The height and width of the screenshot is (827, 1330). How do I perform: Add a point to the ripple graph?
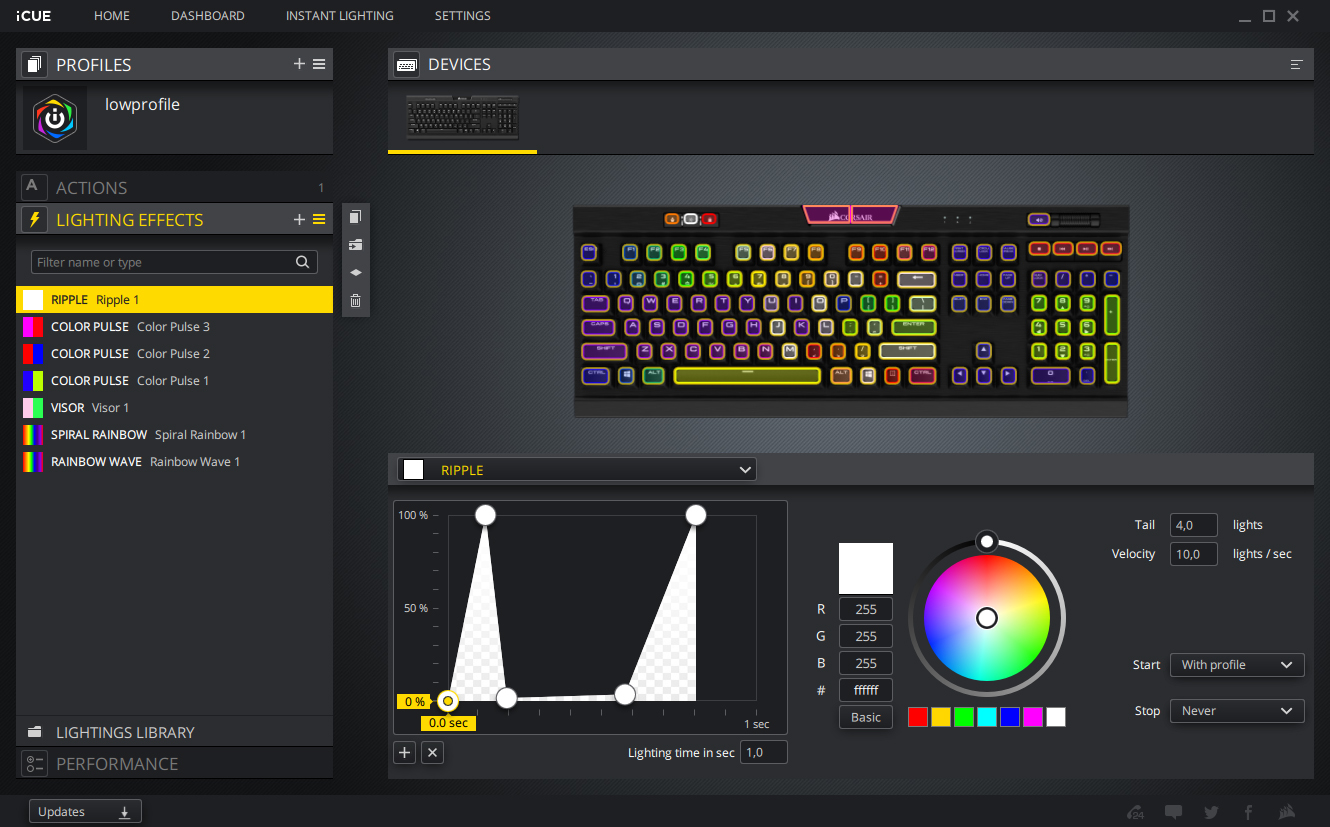pos(405,752)
